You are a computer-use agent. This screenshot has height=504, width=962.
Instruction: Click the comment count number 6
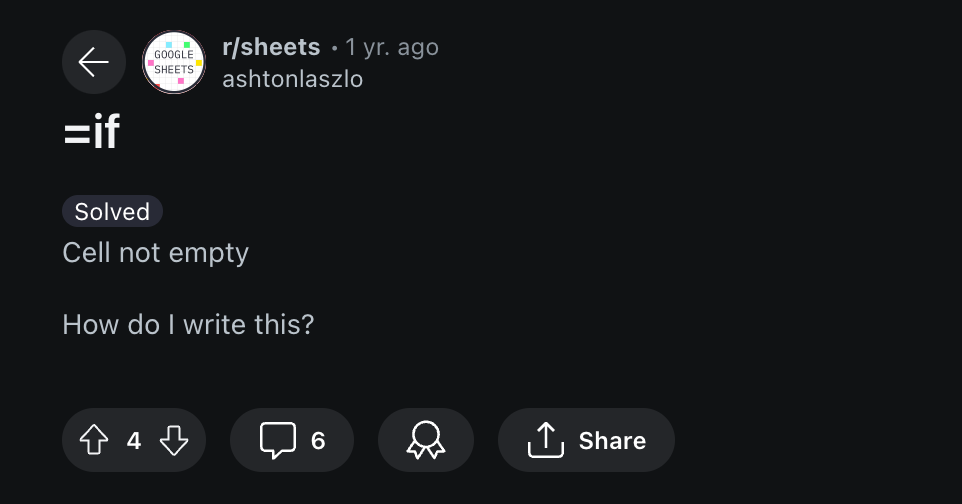[x=318, y=440]
